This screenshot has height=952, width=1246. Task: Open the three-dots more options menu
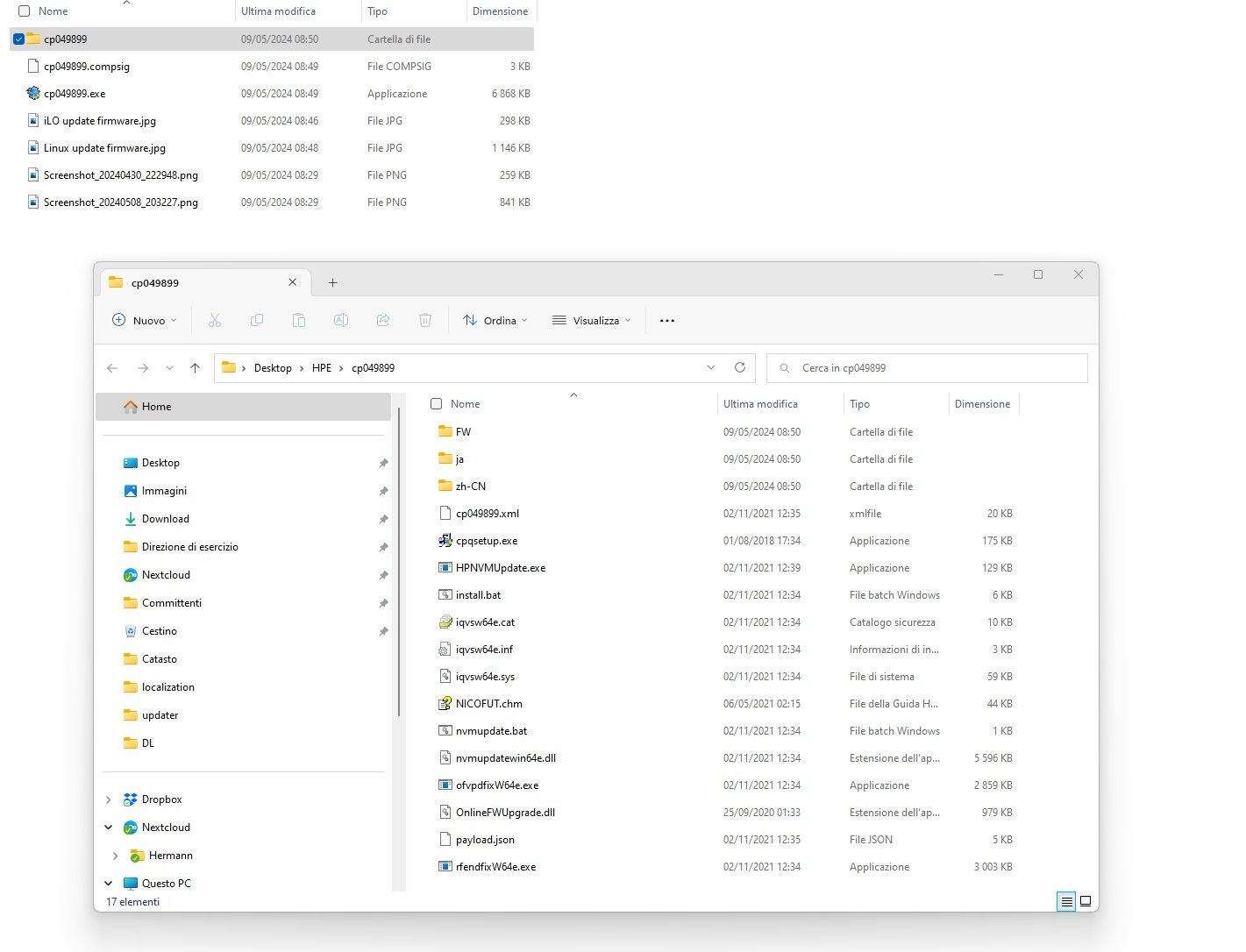point(667,321)
